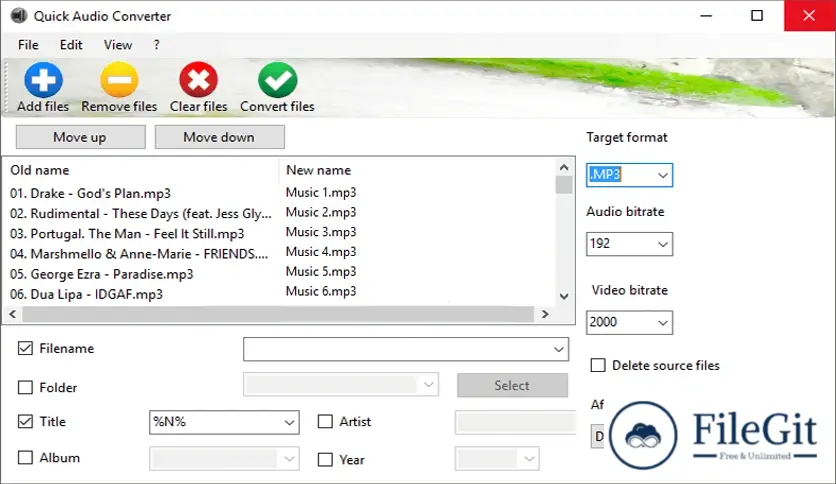The image size is (836, 484).
Task: Click the horizontal scroll right arrow
Action: 544,314
